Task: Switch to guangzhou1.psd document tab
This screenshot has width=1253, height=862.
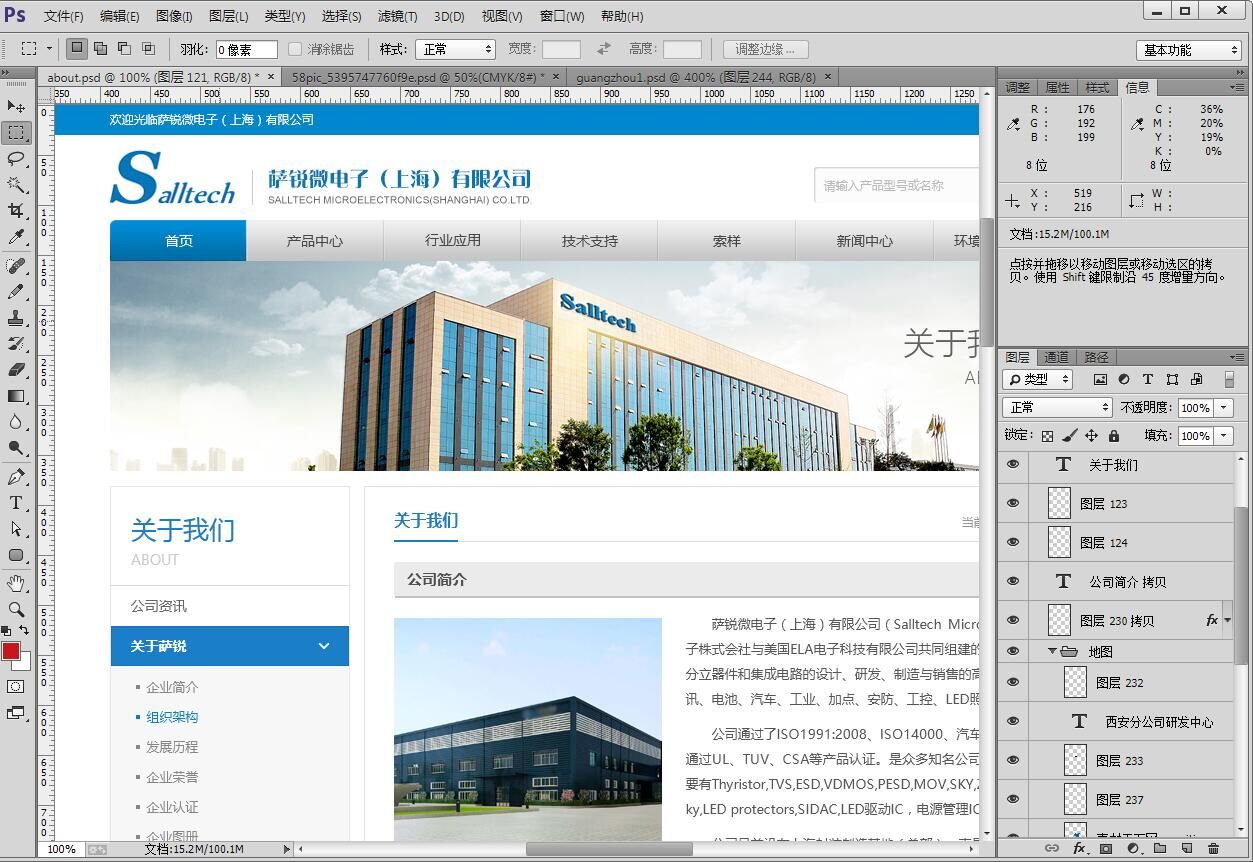Action: pyautogui.click(x=695, y=77)
